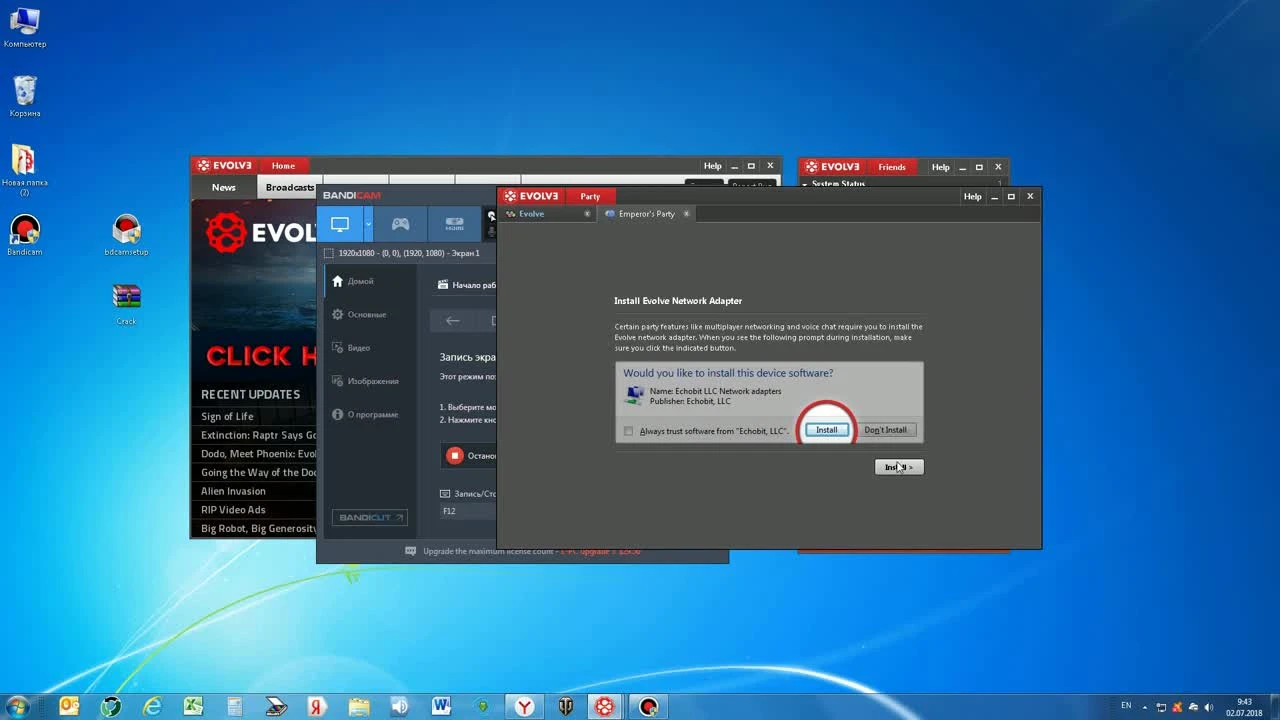Viewport: 1280px width, 720px height.
Task: Open the Crack archive on desktop
Action: coord(126,298)
